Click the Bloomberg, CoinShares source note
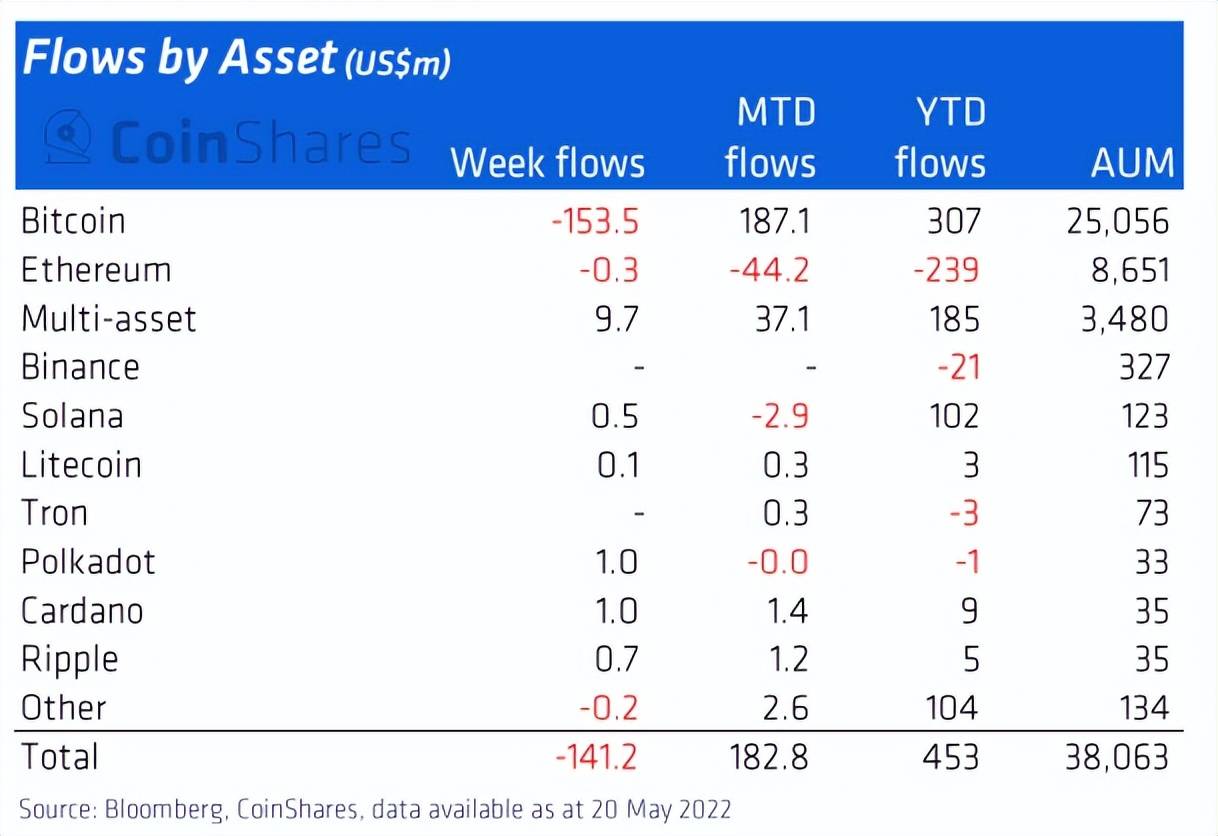 click(375, 808)
